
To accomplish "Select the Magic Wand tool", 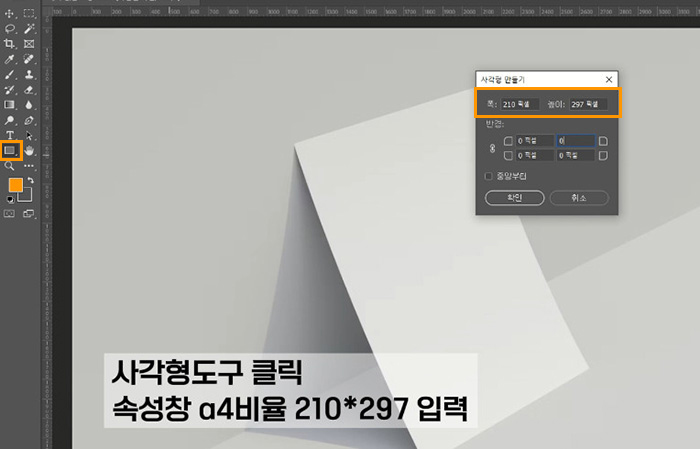I will (x=29, y=29).
